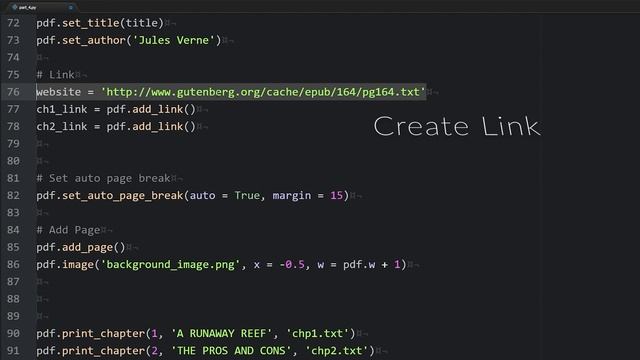This screenshot has width=640, height=360.
Task: Click line number 72 in gutter
Action: (x=13, y=23)
